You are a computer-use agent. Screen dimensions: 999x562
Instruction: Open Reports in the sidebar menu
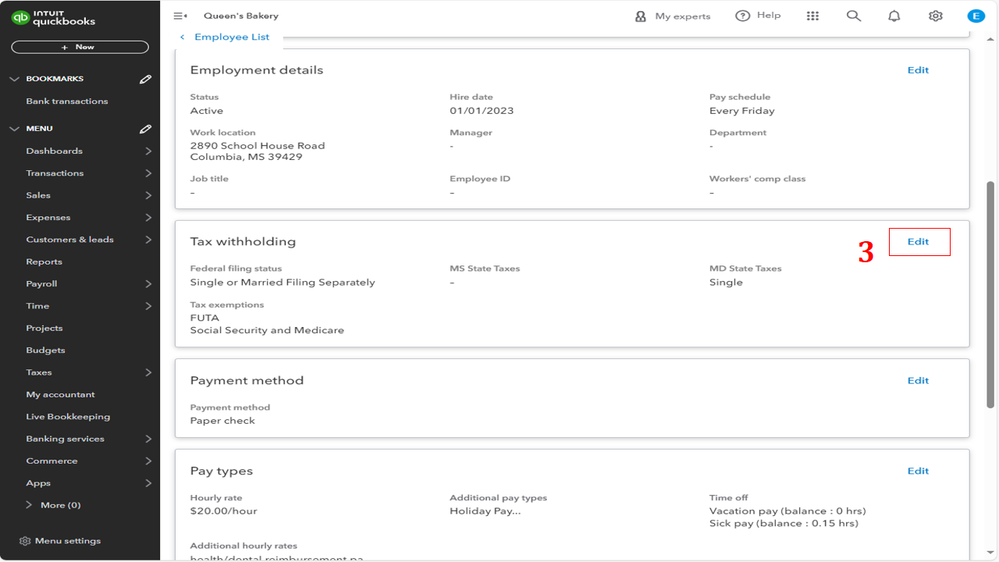(44, 262)
